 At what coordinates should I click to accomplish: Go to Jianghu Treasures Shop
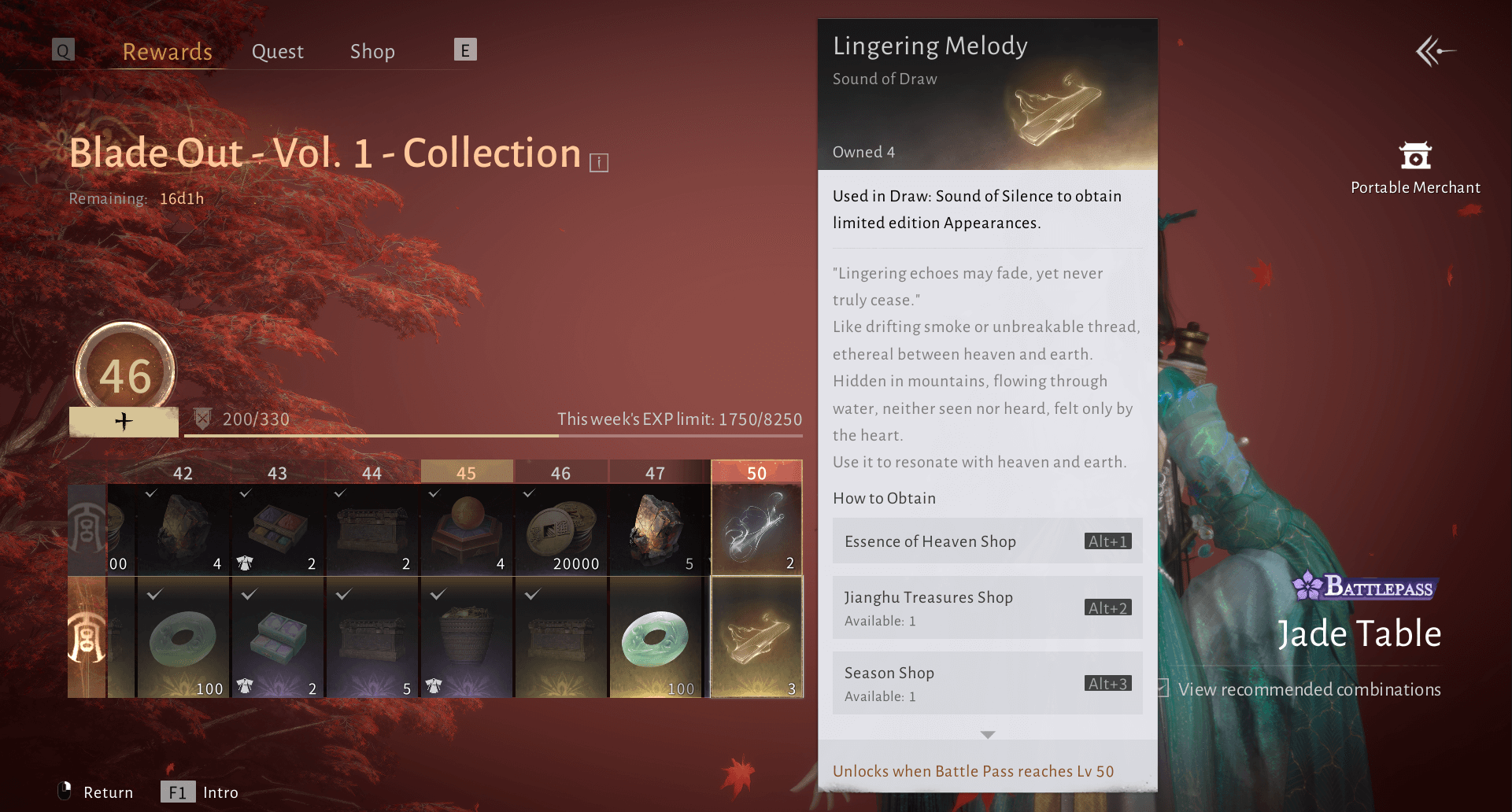988,607
